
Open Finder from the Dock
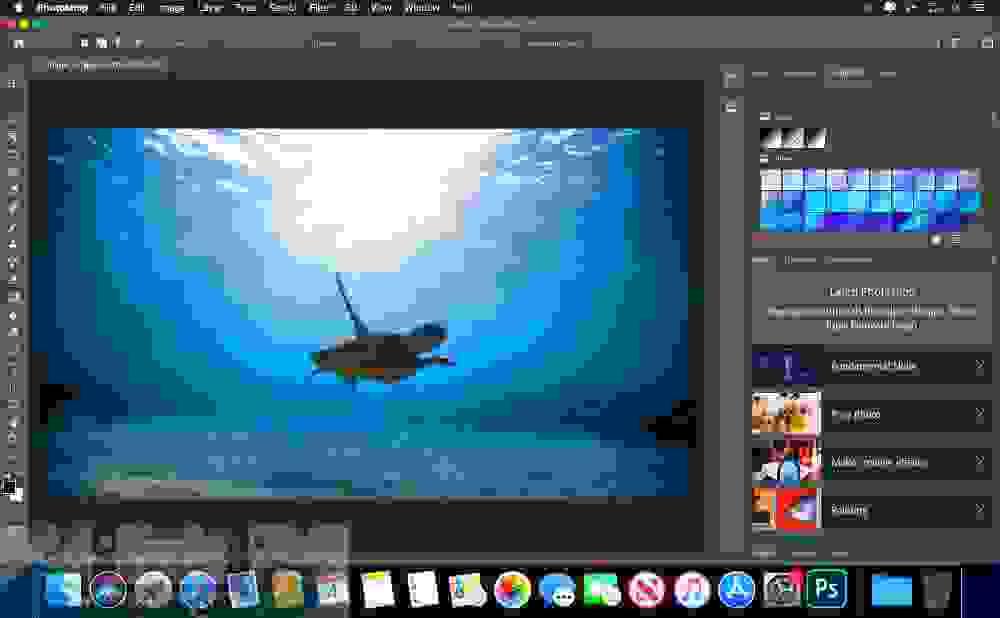tap(62, 589)
